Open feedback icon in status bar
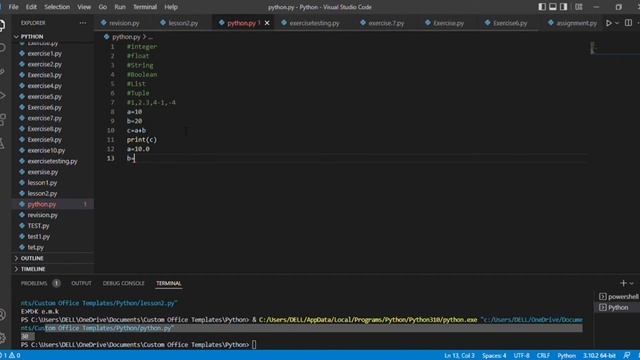The width and height of the screenshot is (640, 360). 627,356
